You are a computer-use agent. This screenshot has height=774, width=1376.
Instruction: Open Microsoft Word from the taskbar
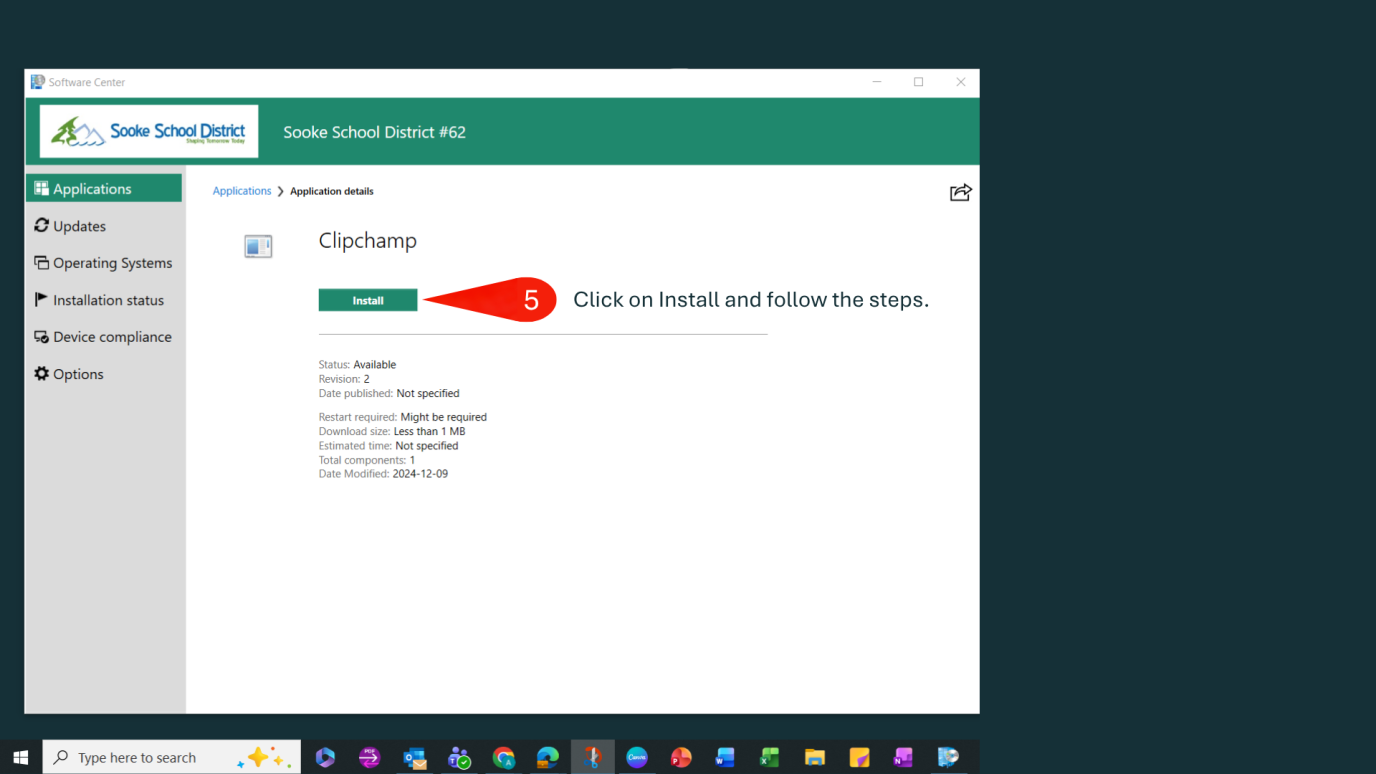click(x=725, y=757)
